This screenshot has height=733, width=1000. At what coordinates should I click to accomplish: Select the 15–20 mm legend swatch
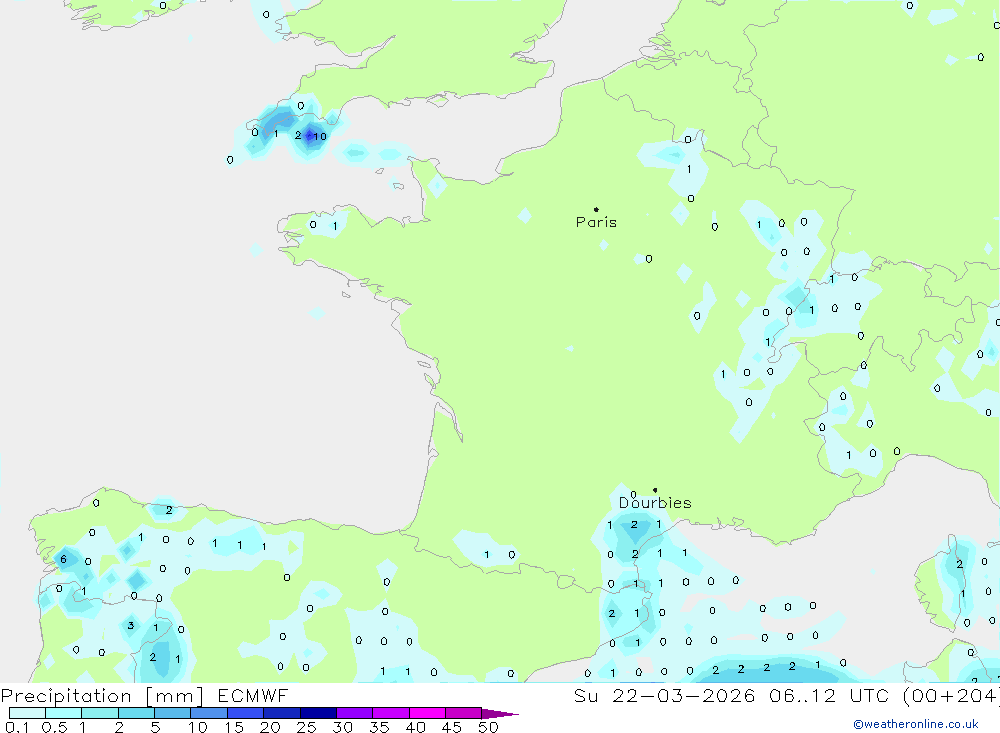pos(246,713)
